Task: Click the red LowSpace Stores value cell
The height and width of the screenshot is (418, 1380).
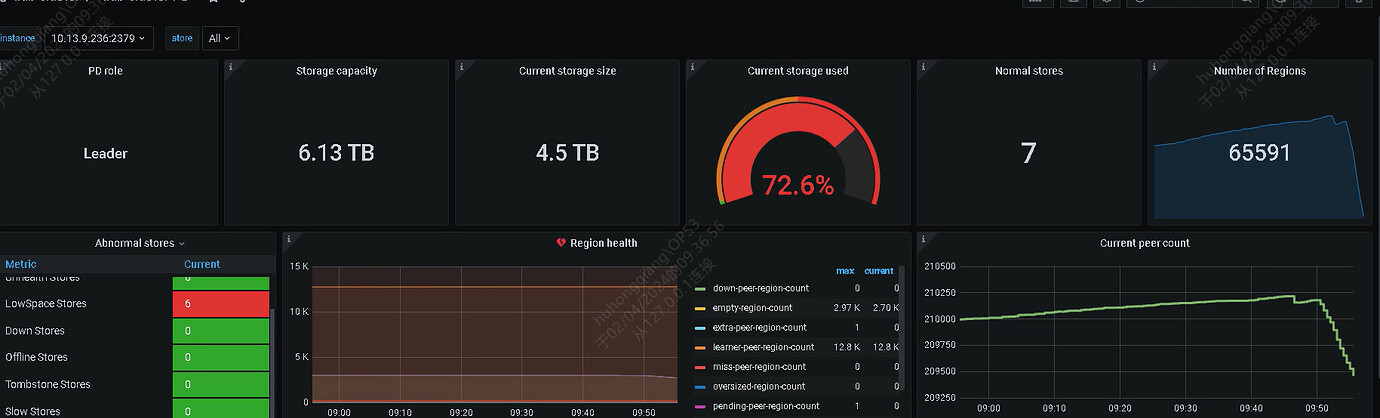Action: tap(221, 304)
